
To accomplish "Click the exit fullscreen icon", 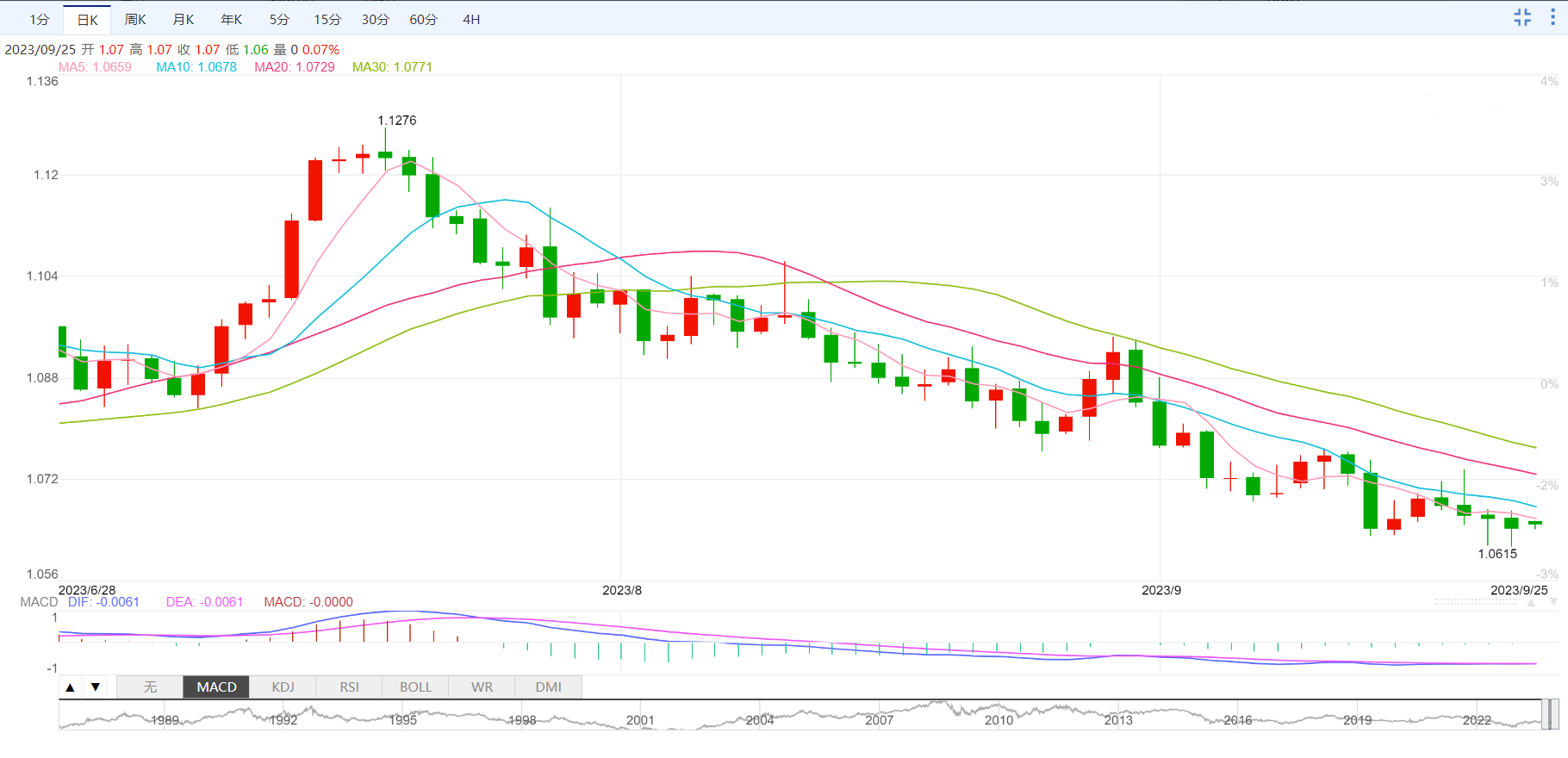I will tap(1522, 17).
